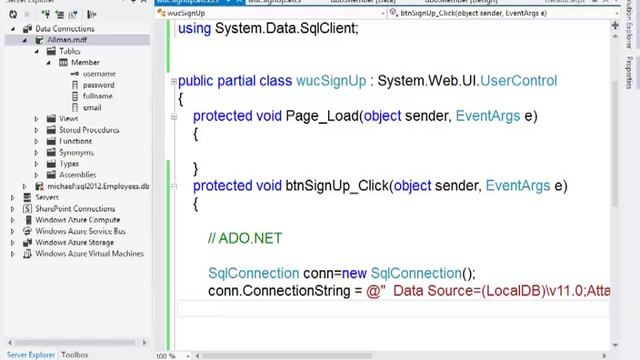Screen dimensions: 640x360
Task: Click the Windows Azure Compute icon
Action: tap(28, 220)
